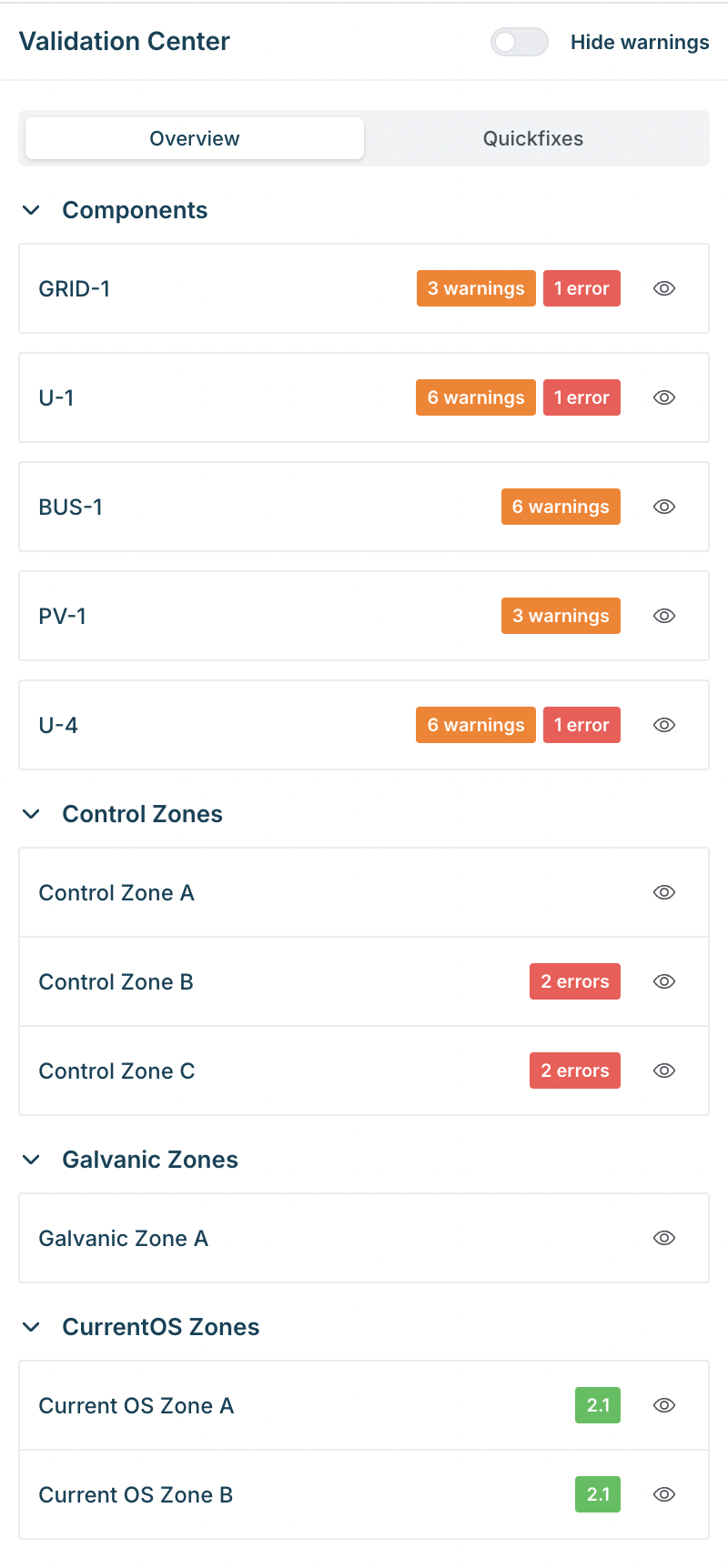The width and height of the screenshot is (728, 1568).
Task: Click the eye icon beside PV-1
Action: 664,616
